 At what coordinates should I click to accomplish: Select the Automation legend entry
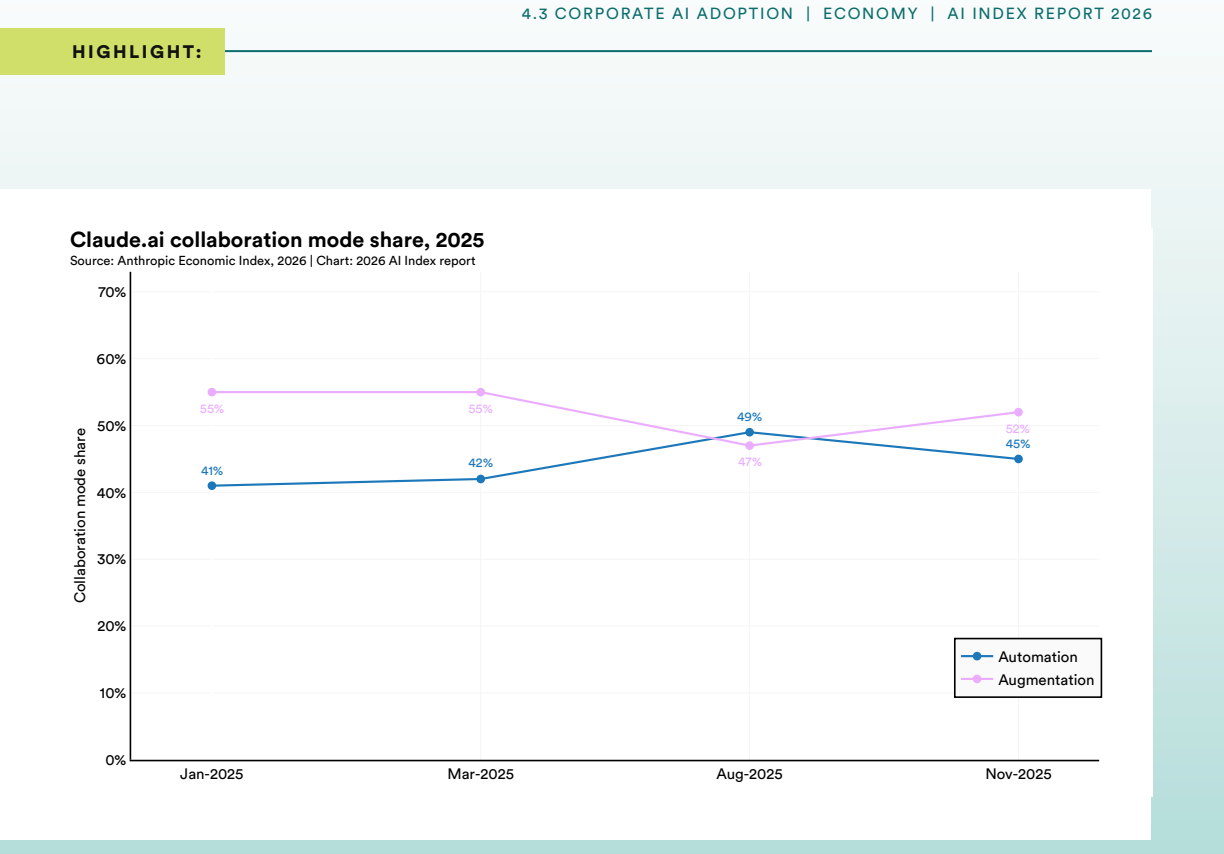click(x=1028, y=657)
